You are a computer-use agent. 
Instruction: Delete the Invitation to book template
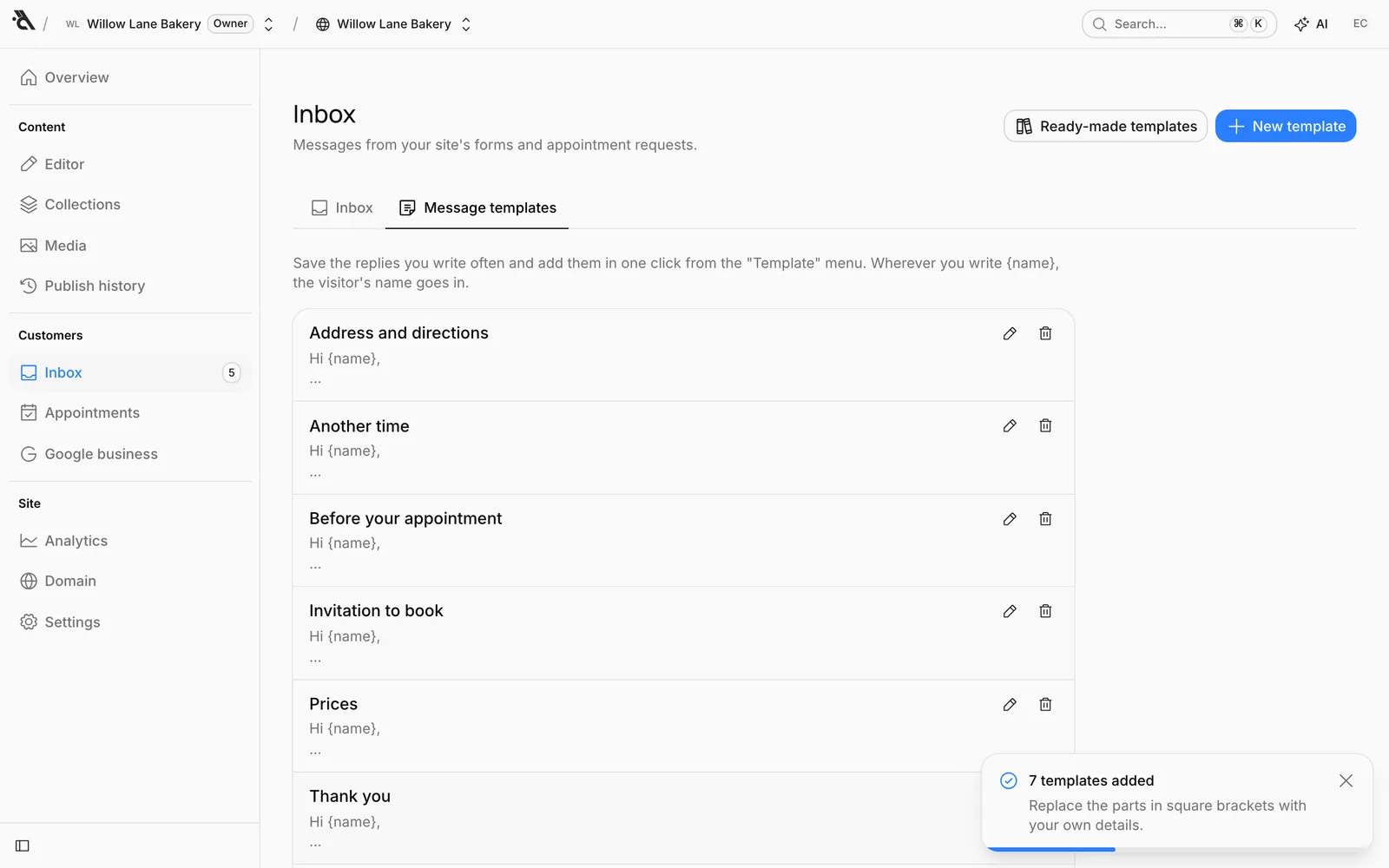pos(1045,611)
